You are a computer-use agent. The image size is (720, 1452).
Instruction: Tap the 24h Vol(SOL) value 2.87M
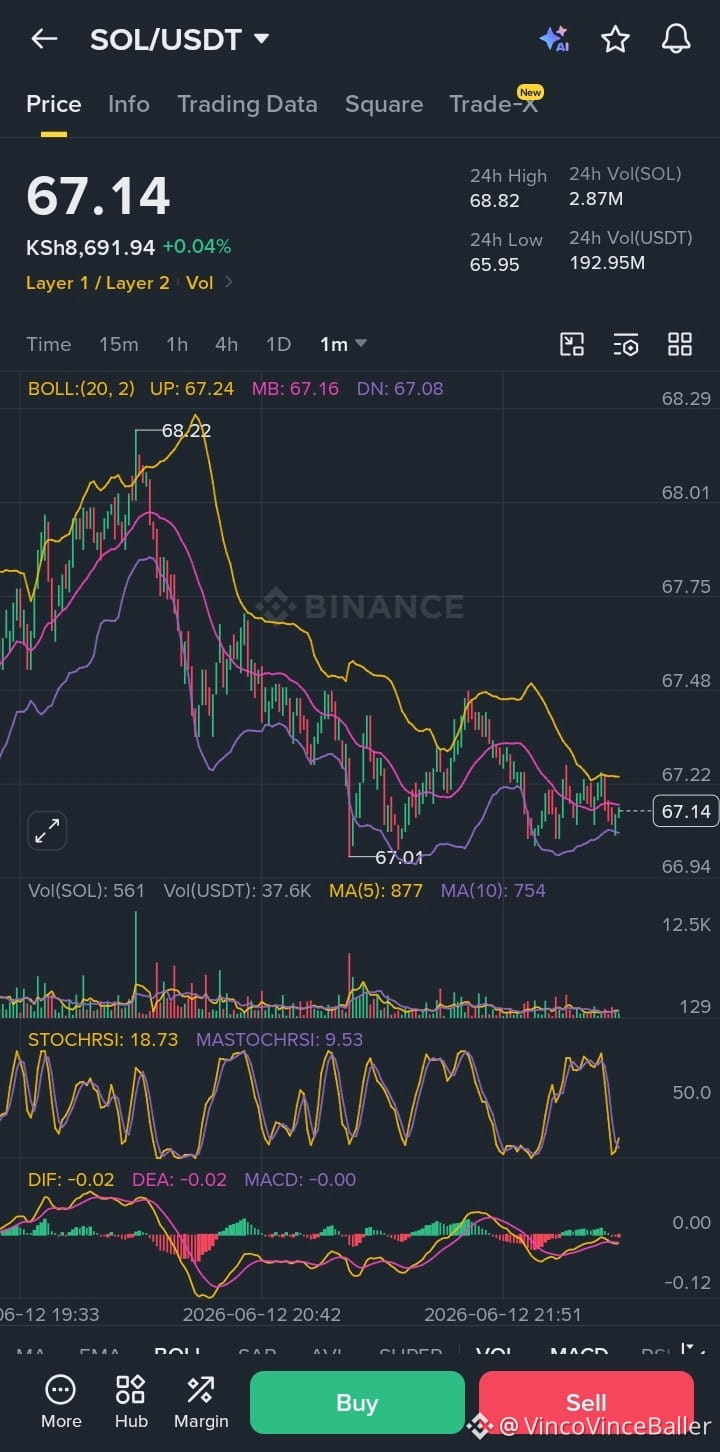click(x=596, y=199)
